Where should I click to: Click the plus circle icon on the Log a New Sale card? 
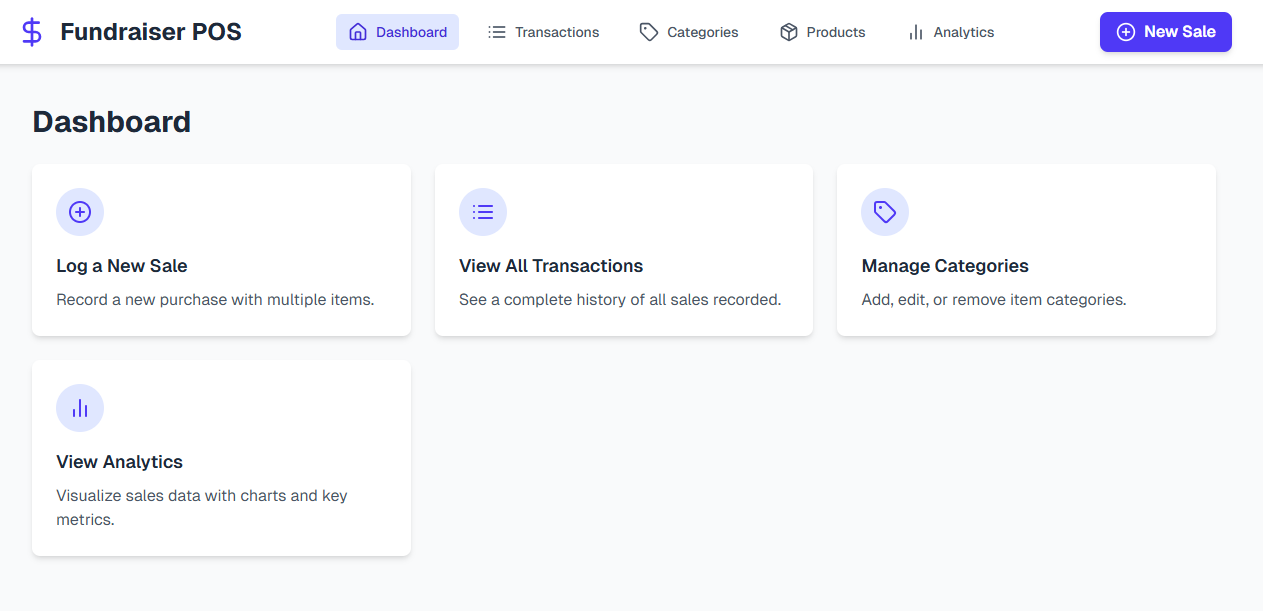tap(80, 212)
